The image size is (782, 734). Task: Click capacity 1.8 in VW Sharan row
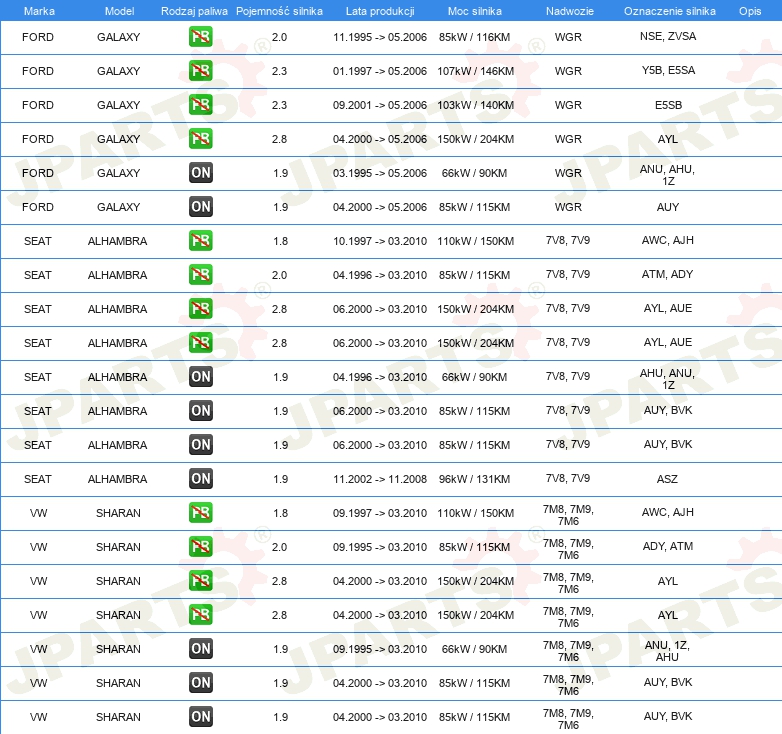pyautogui.click(x=280, y=513)
